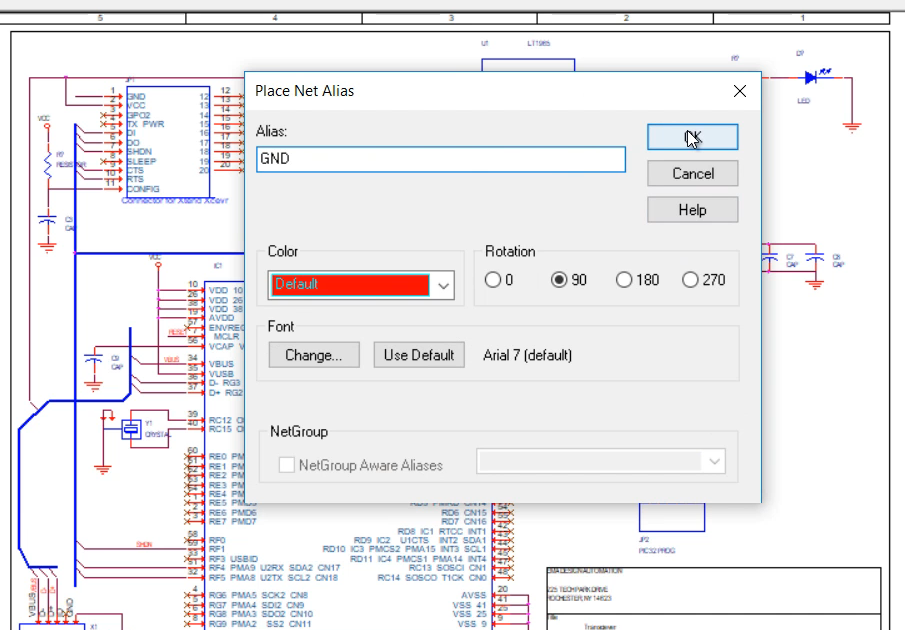Select the C9 capacitor symbol
Viewport: 905px width, 630px height.
93,359
